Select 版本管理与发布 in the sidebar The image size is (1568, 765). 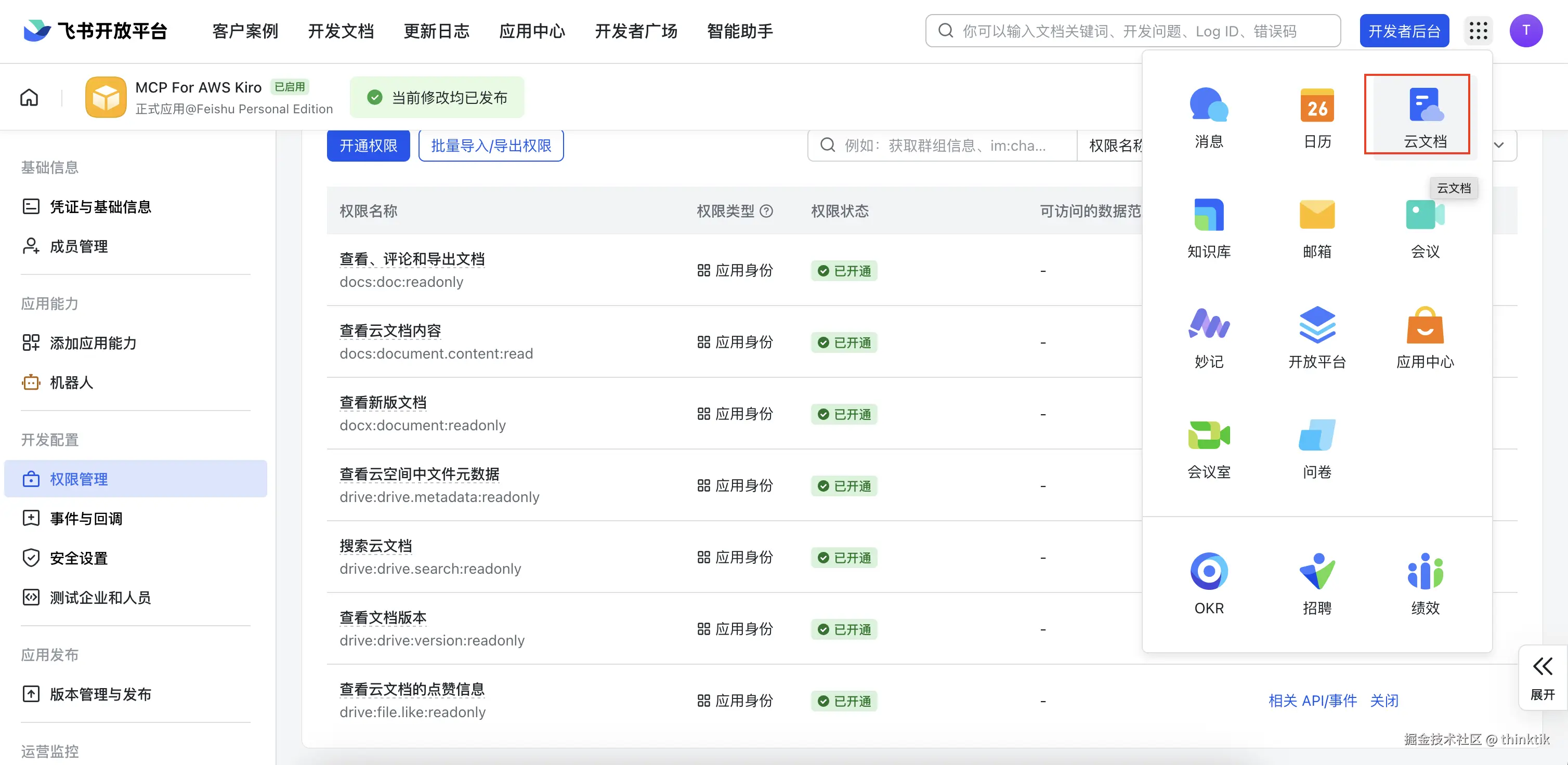pyautogui.click(x=100, y=694)
